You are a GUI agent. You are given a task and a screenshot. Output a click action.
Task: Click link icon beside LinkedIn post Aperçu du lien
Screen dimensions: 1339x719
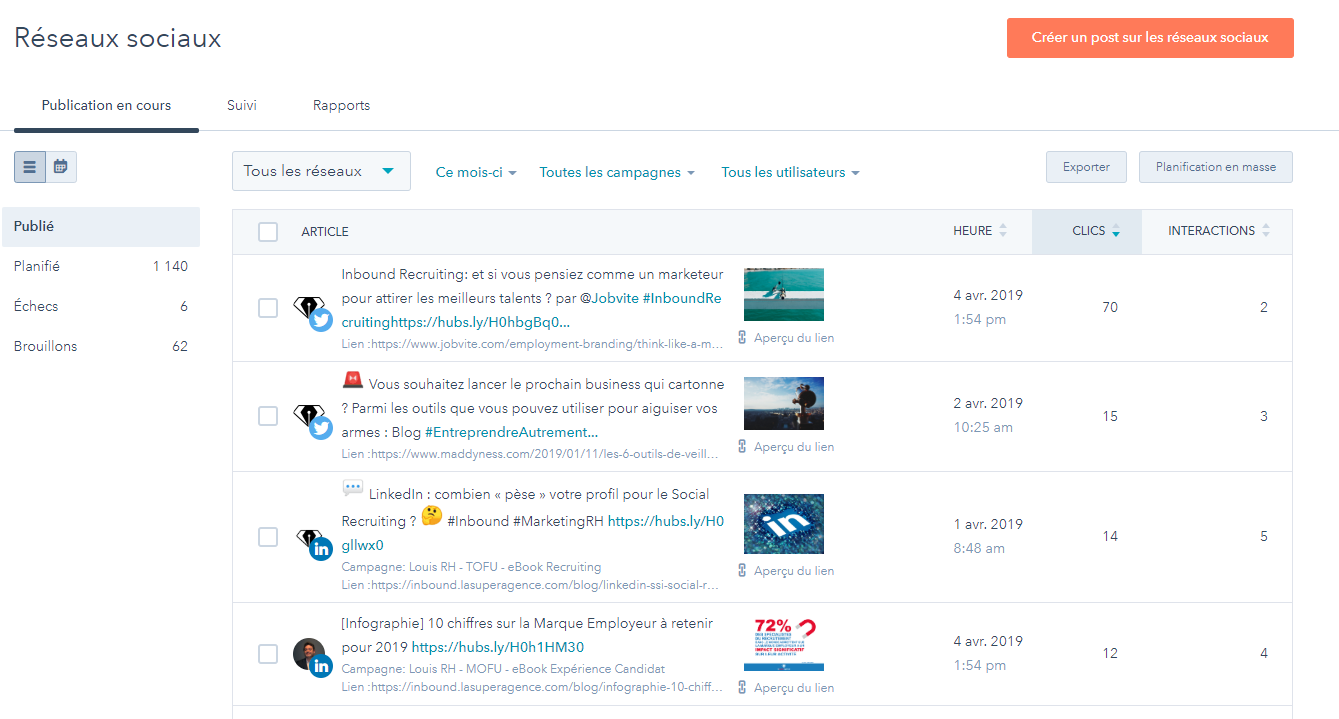click(742, 571)
